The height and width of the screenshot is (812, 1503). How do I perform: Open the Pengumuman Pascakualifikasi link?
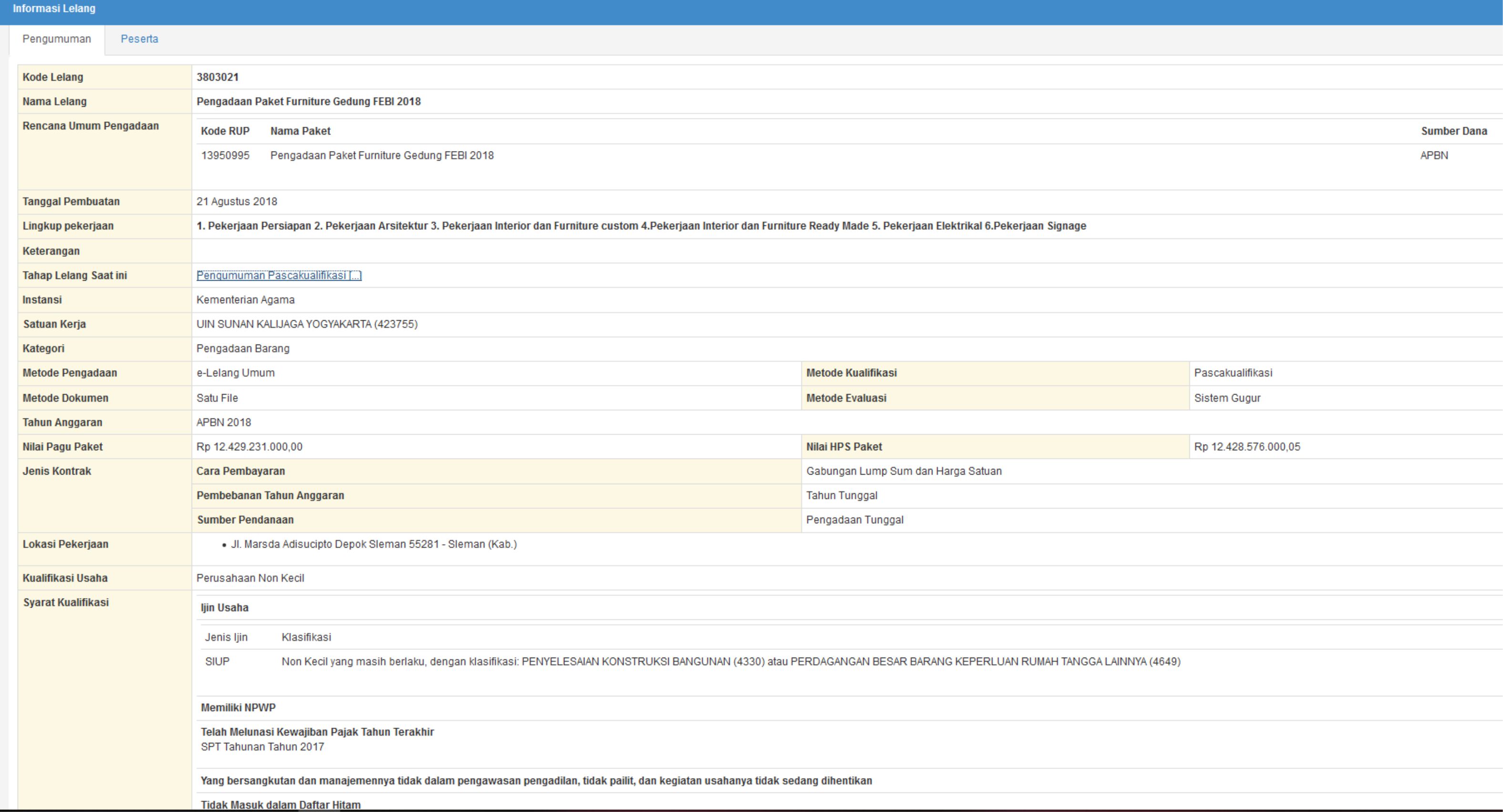tap(279, 275)
